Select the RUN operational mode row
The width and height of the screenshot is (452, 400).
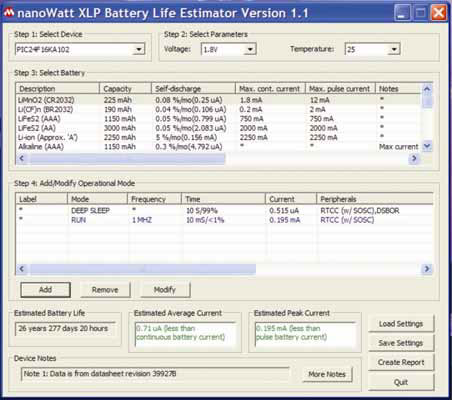click(224, 220)
